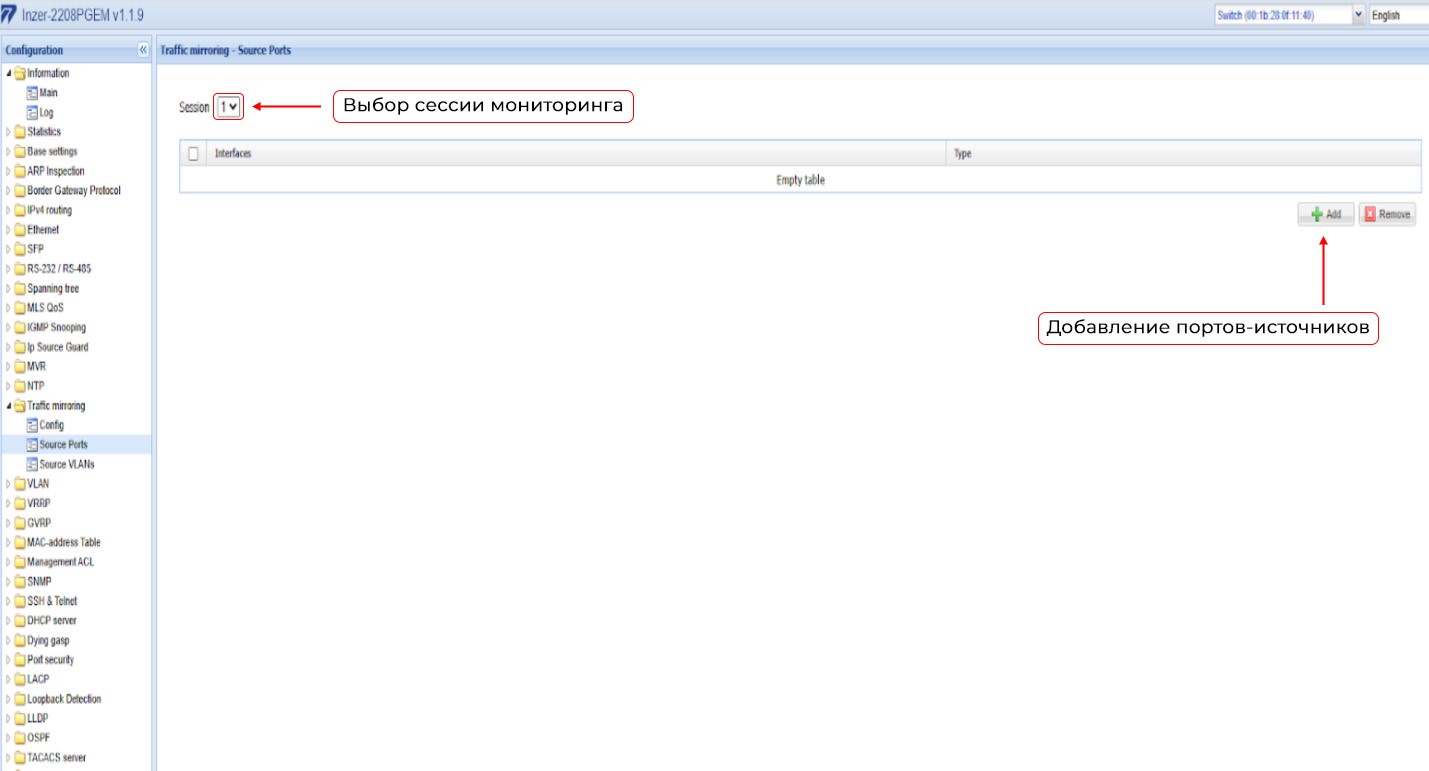Click the Source VLANs page icon
Image resolution: width=1429 pixels, height=771 pixels.
[x=32, y=464]
